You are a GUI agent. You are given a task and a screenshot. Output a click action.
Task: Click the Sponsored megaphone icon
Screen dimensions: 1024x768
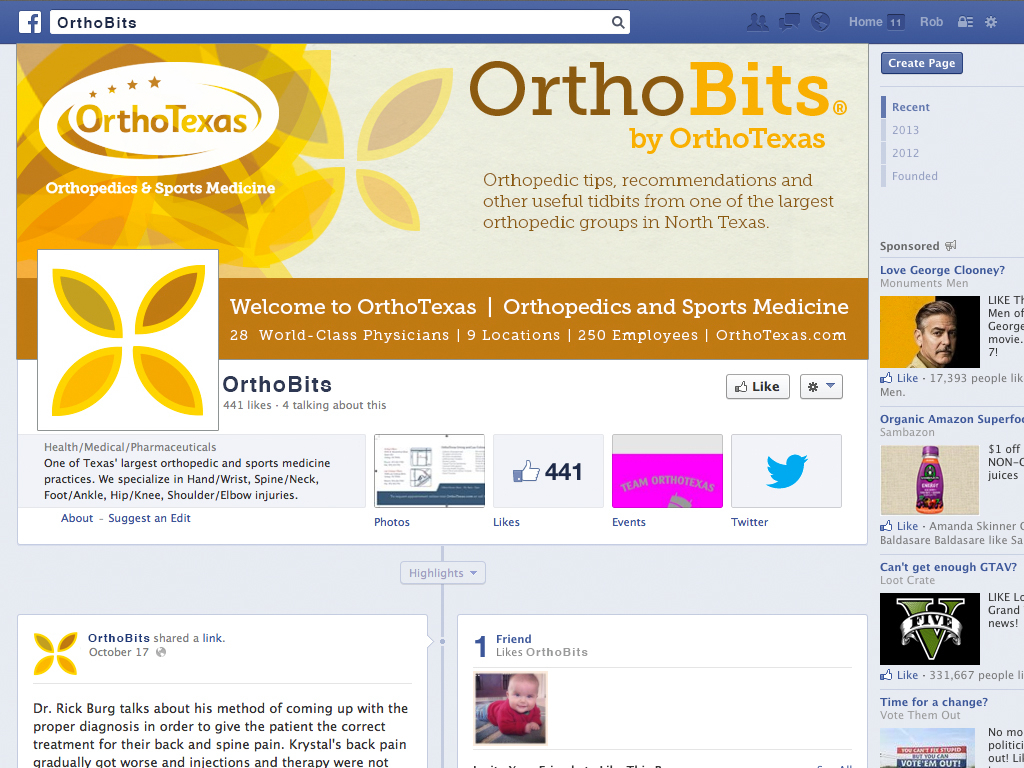tap(950, 246)
